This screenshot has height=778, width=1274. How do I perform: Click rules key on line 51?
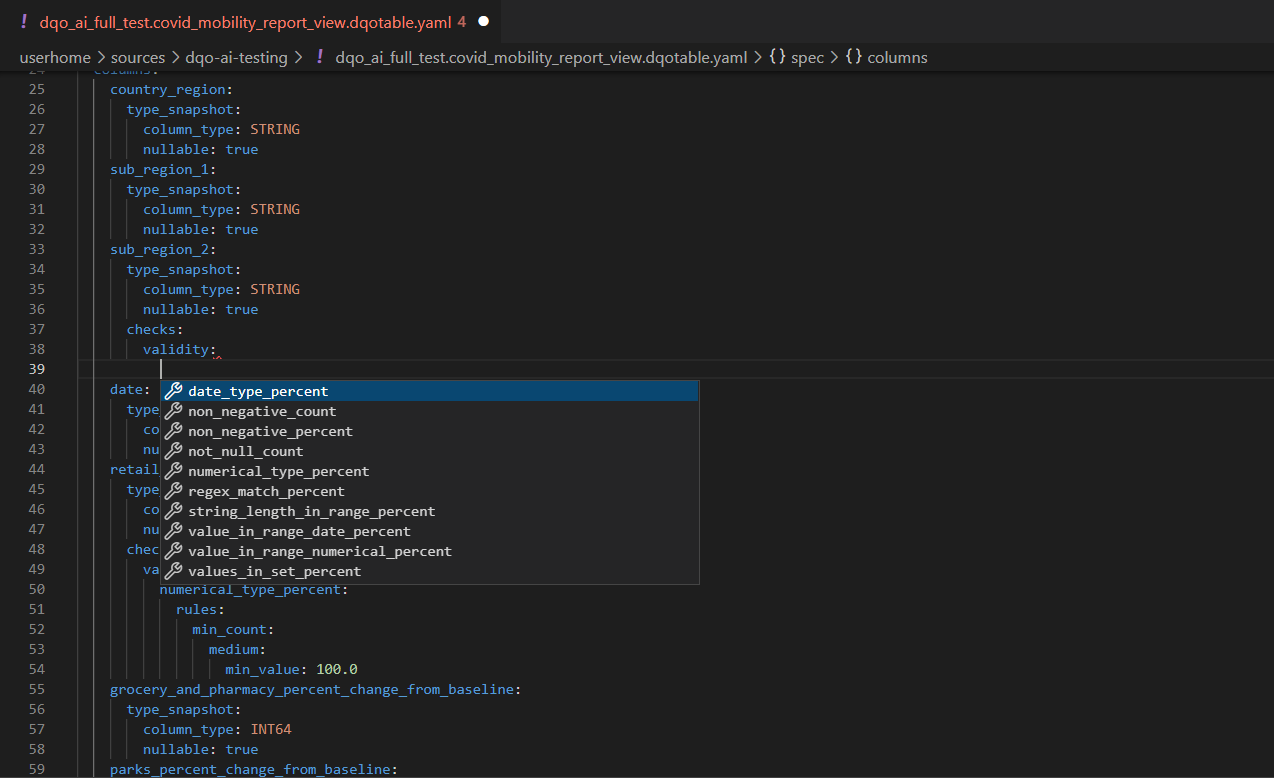pos(196,609)
